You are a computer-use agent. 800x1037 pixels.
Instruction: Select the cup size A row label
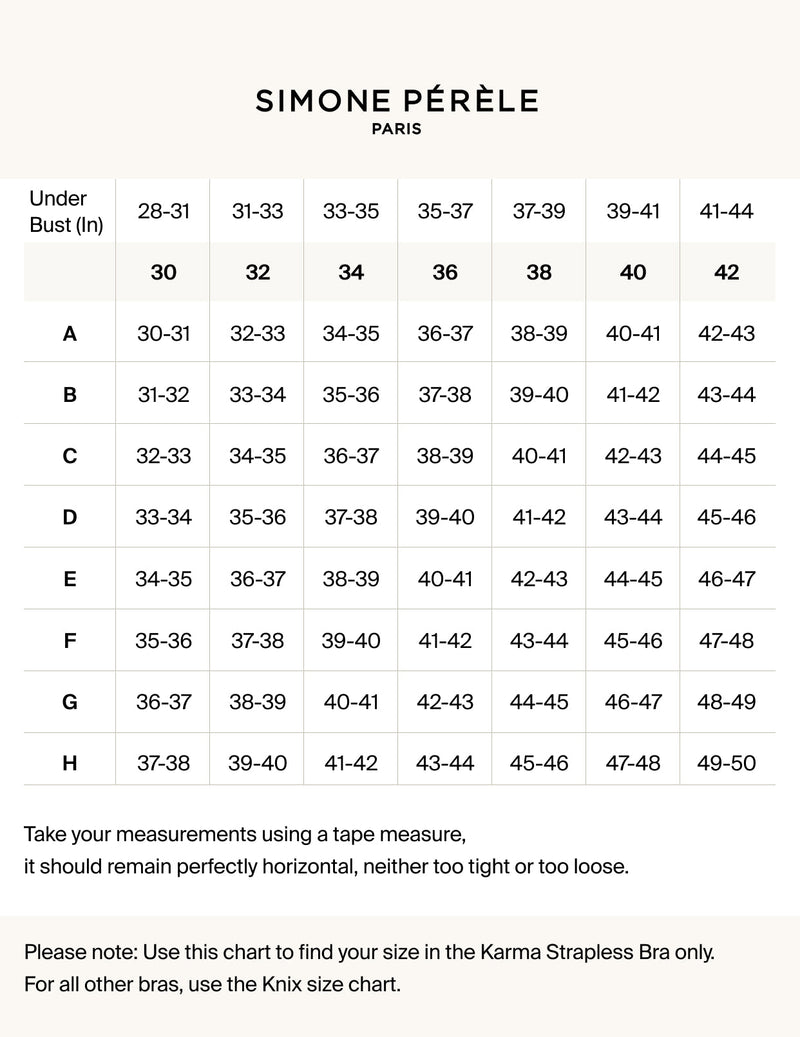(70, 334)
